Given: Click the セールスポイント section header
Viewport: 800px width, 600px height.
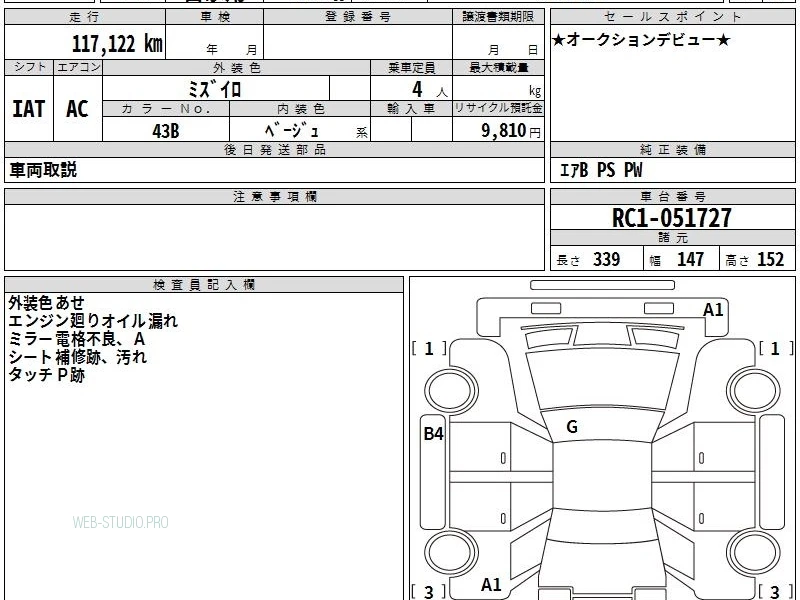Looking at the screenshot, I should coord(672,17).
